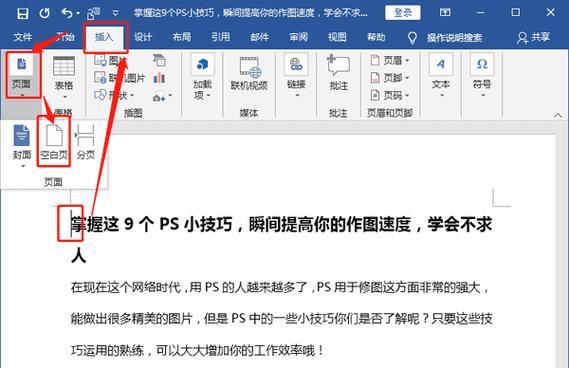Switch to the 设计 tab
569x368 pixels.
[x=143, y=37]
